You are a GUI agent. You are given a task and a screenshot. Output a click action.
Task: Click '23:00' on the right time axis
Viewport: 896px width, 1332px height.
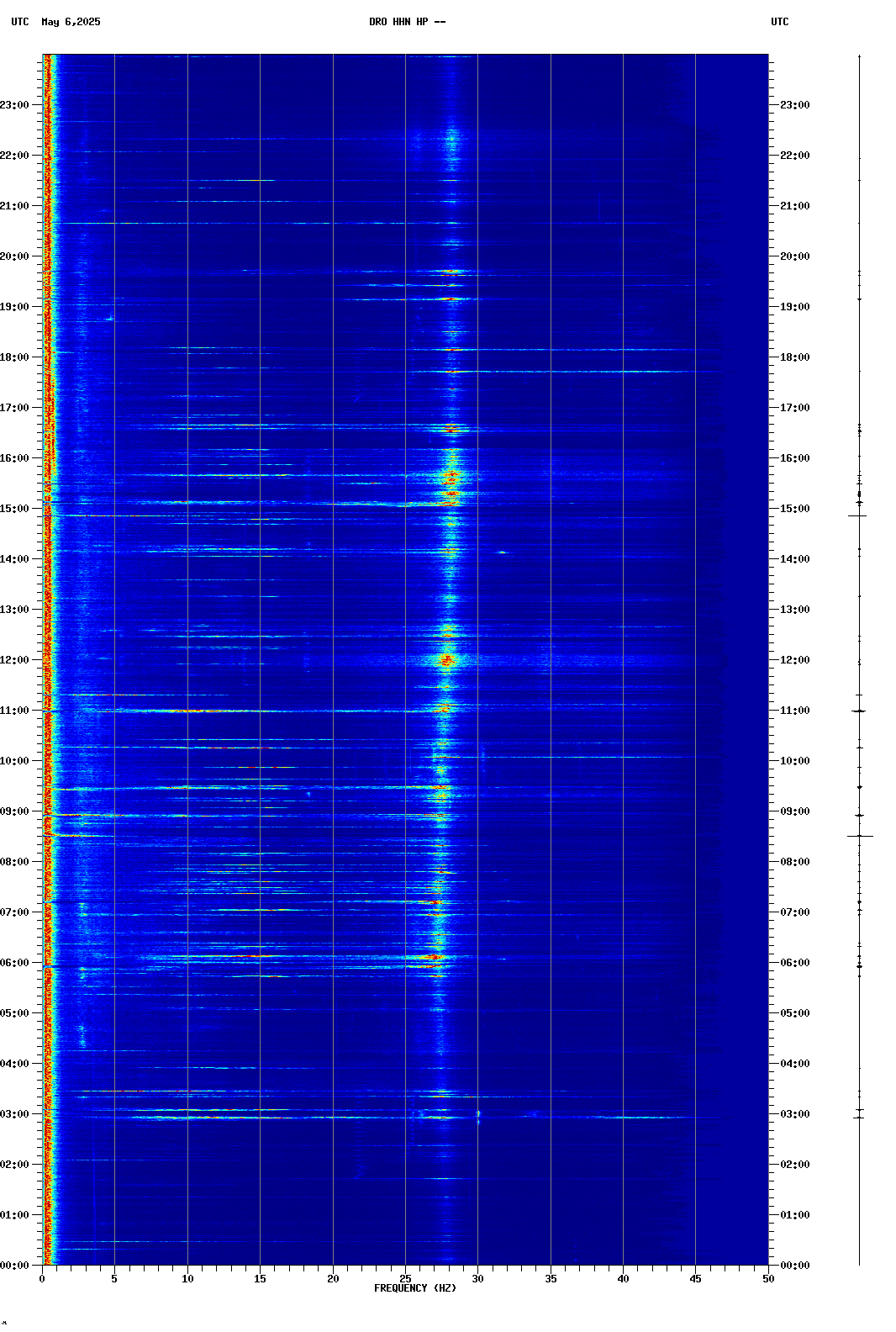pos(795,105)
